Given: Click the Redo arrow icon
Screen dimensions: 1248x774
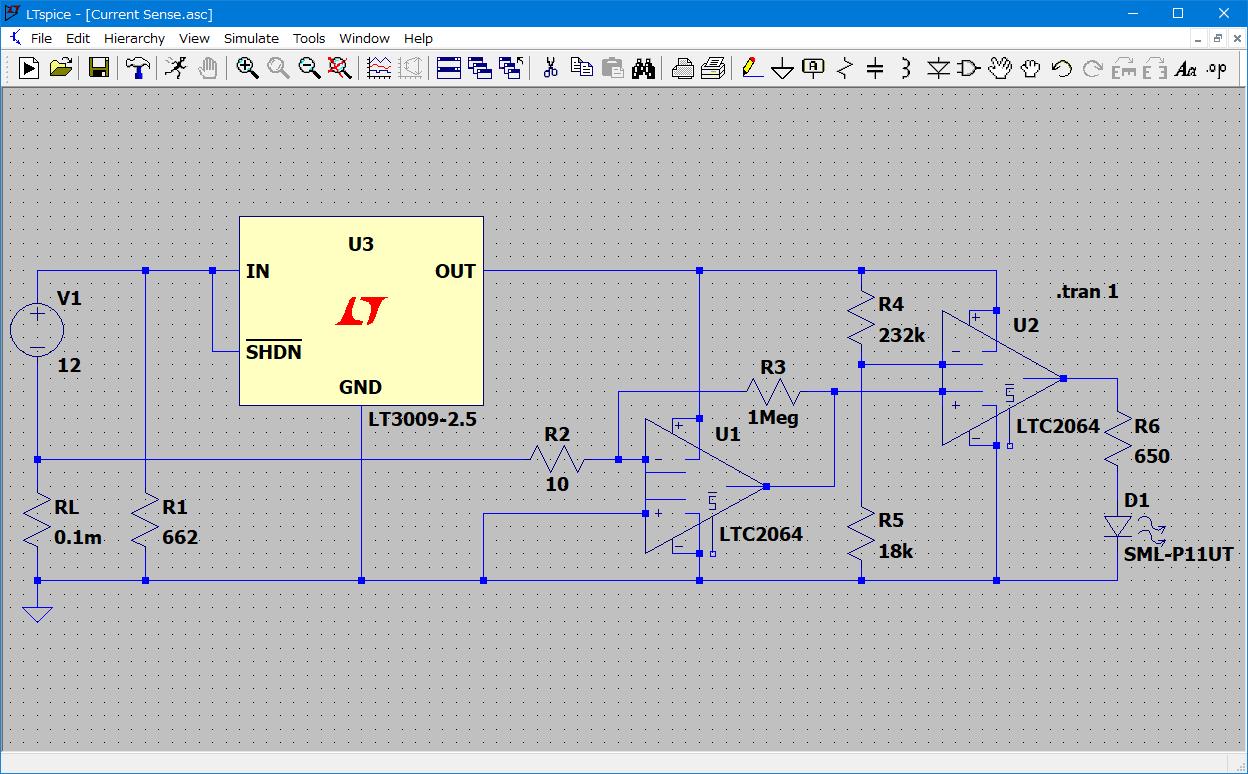Looking at the screenshot, I should pyautogui.click(x=1092, y=68).
